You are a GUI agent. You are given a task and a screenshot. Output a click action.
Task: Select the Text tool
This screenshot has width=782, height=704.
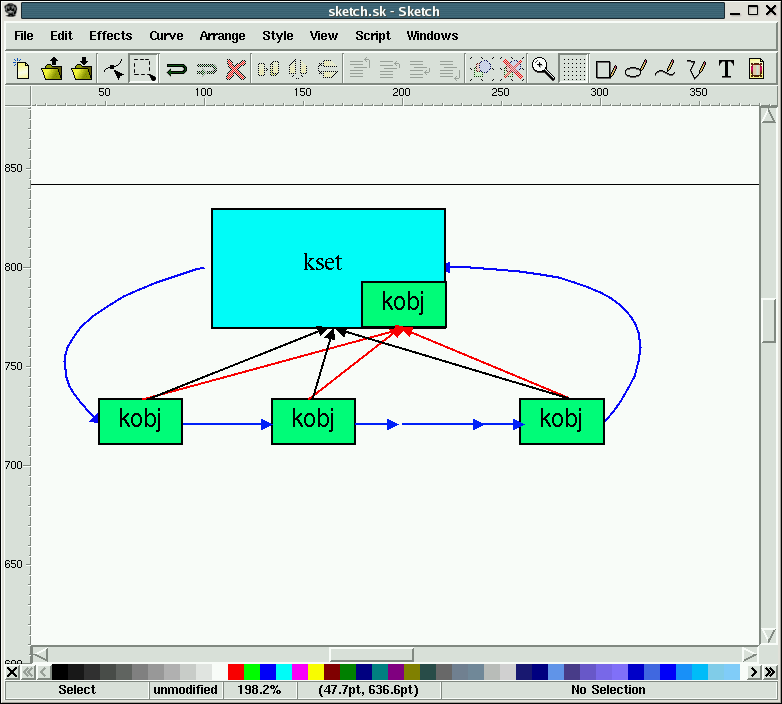point(726,69)
